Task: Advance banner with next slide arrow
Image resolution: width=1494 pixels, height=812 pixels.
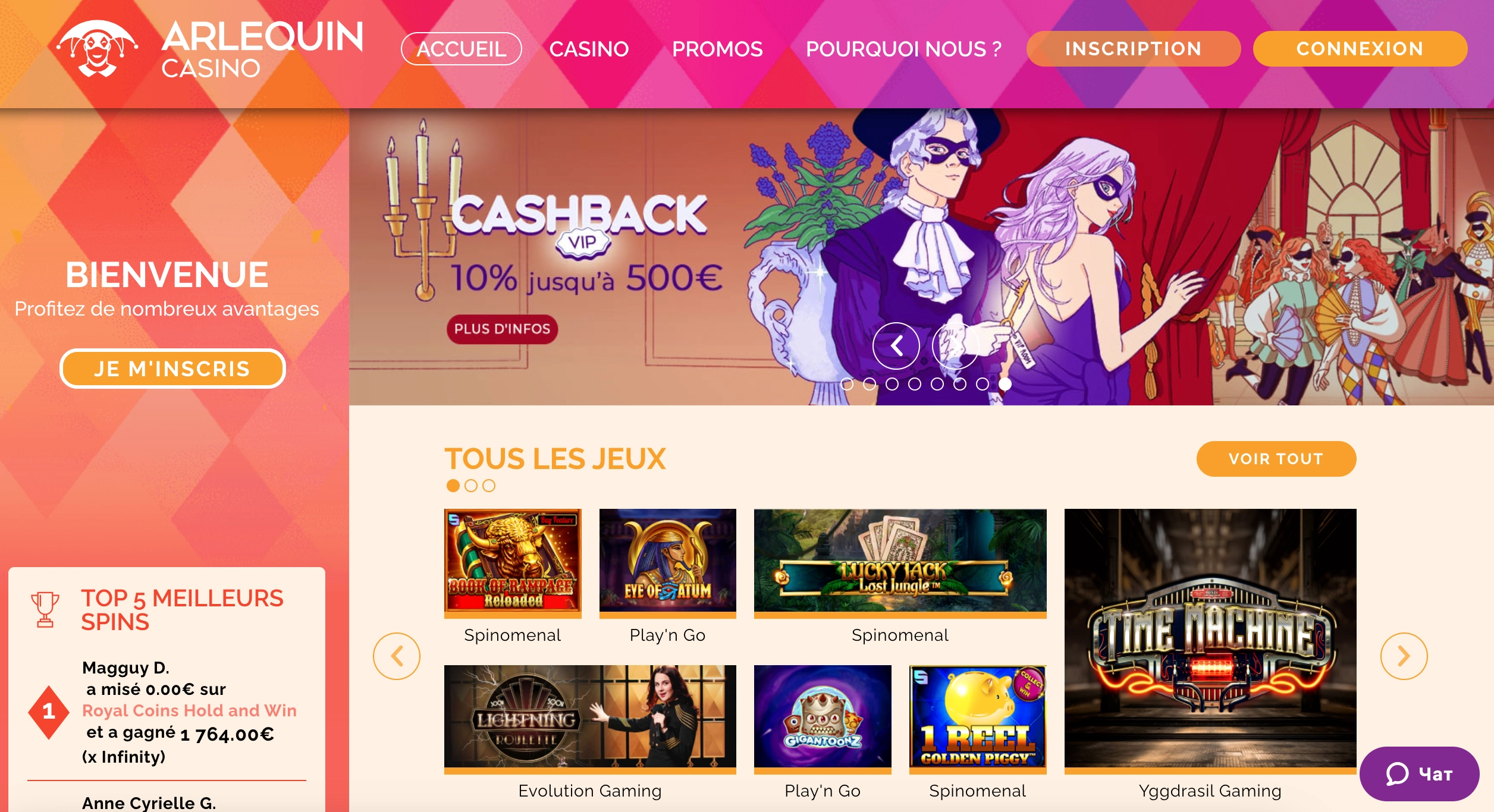Action: (x=955, y=346)
